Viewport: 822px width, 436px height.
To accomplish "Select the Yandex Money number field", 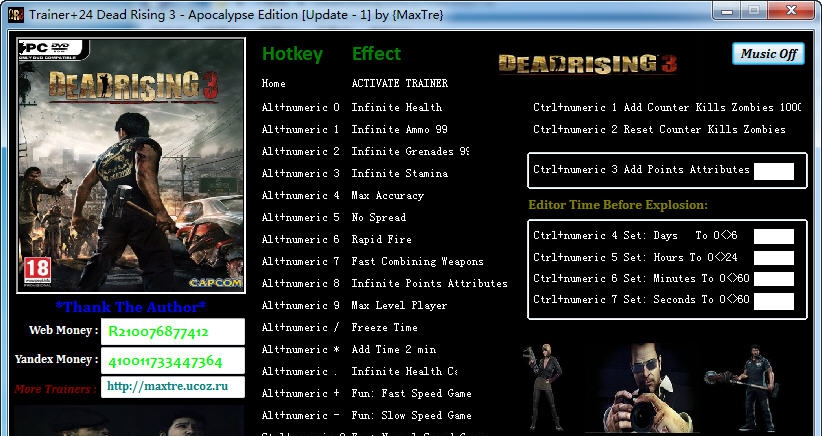I will click(x=172, y=361).
